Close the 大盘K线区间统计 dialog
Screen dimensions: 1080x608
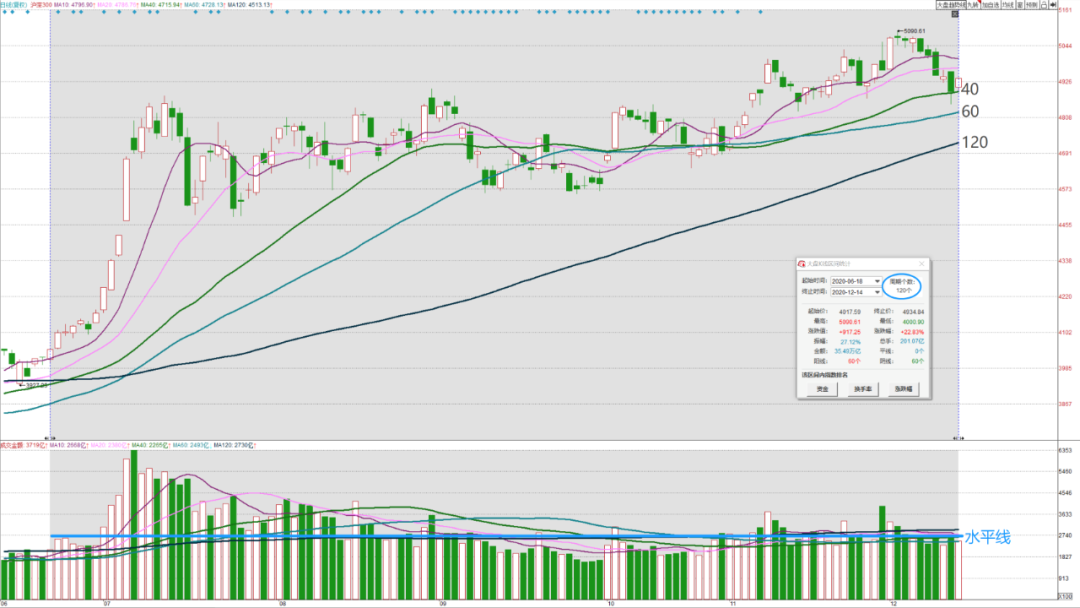point(922,264)
